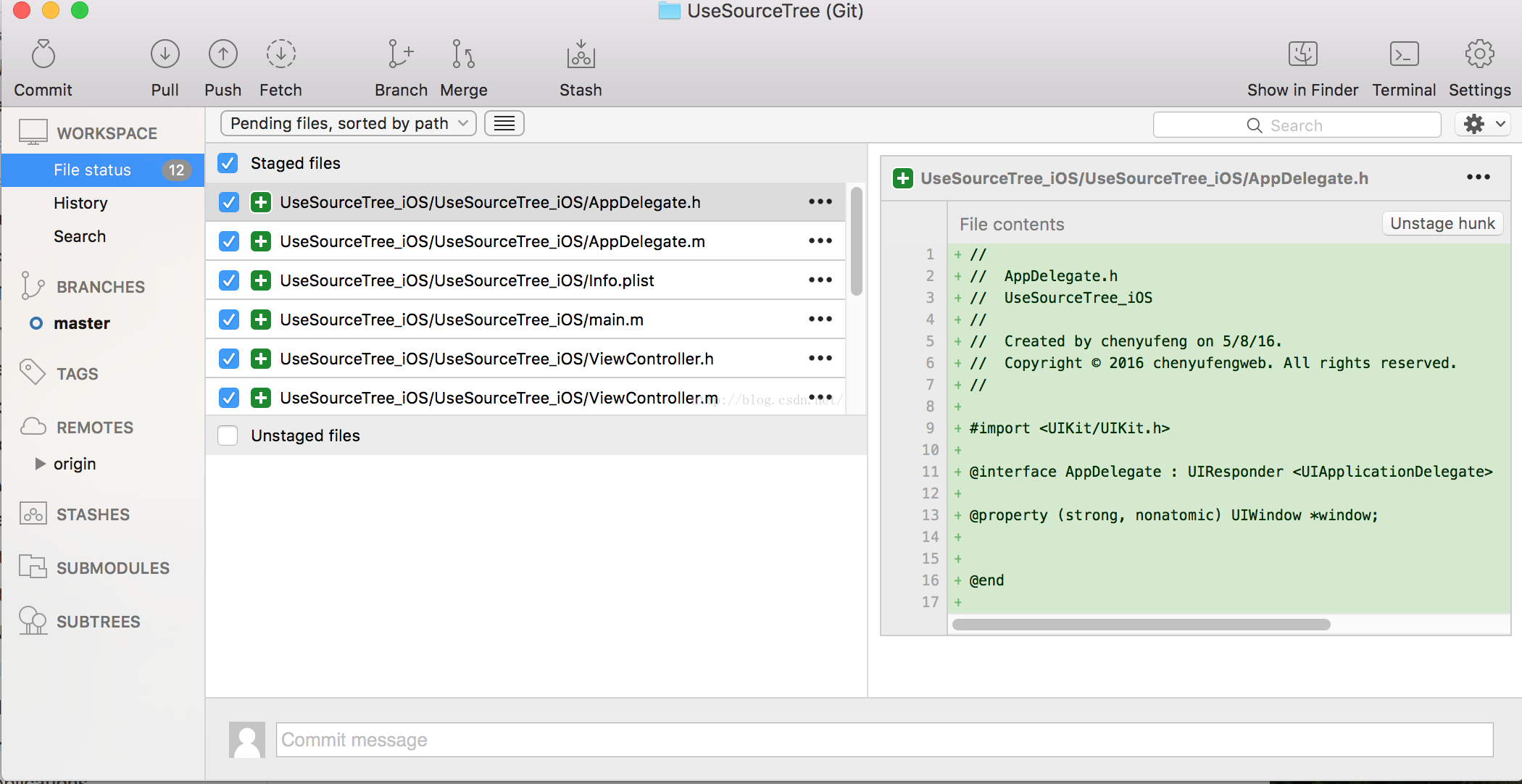
Task: Click the Stash toolbar icon
Action: tap(581, 55)
